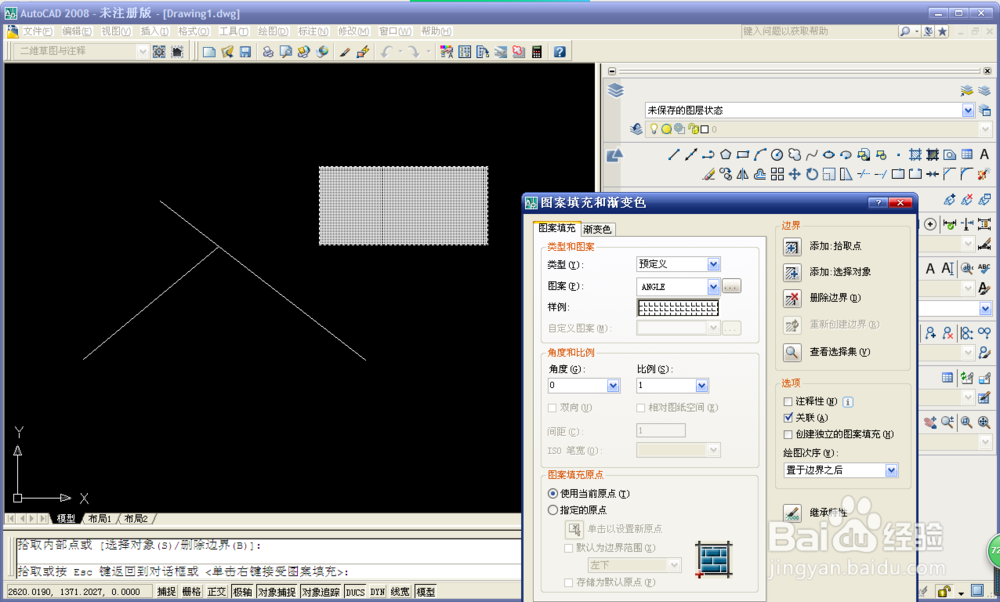Open the calculator toolbar icon
This screenshot has width=1000, height=602.
point(536,52)
